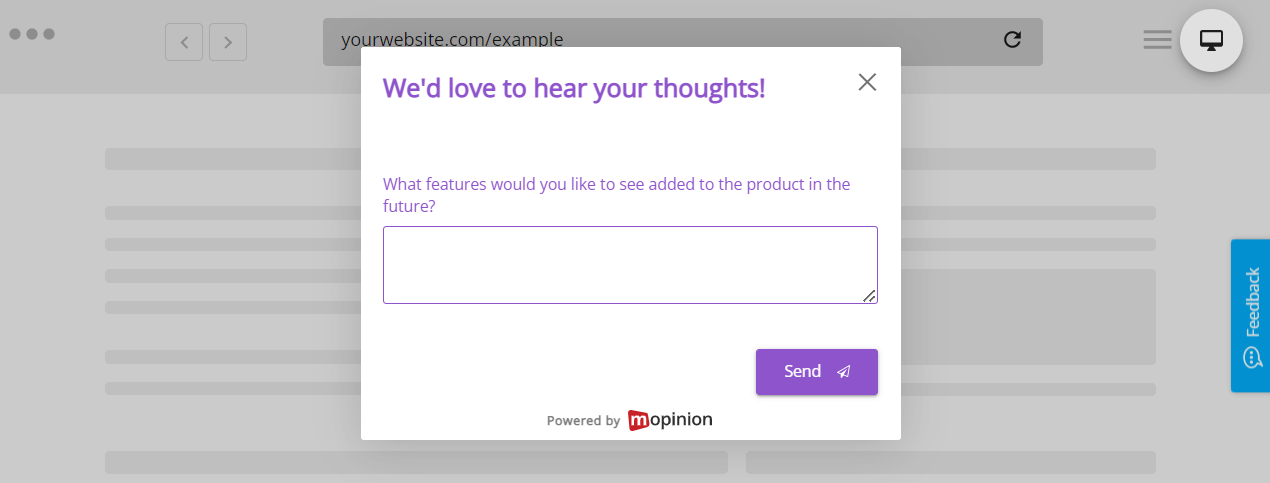Click the desktop device preview icon
Image resolution: width=1270 pixels, height=483 pixels.
(1211, 41)
